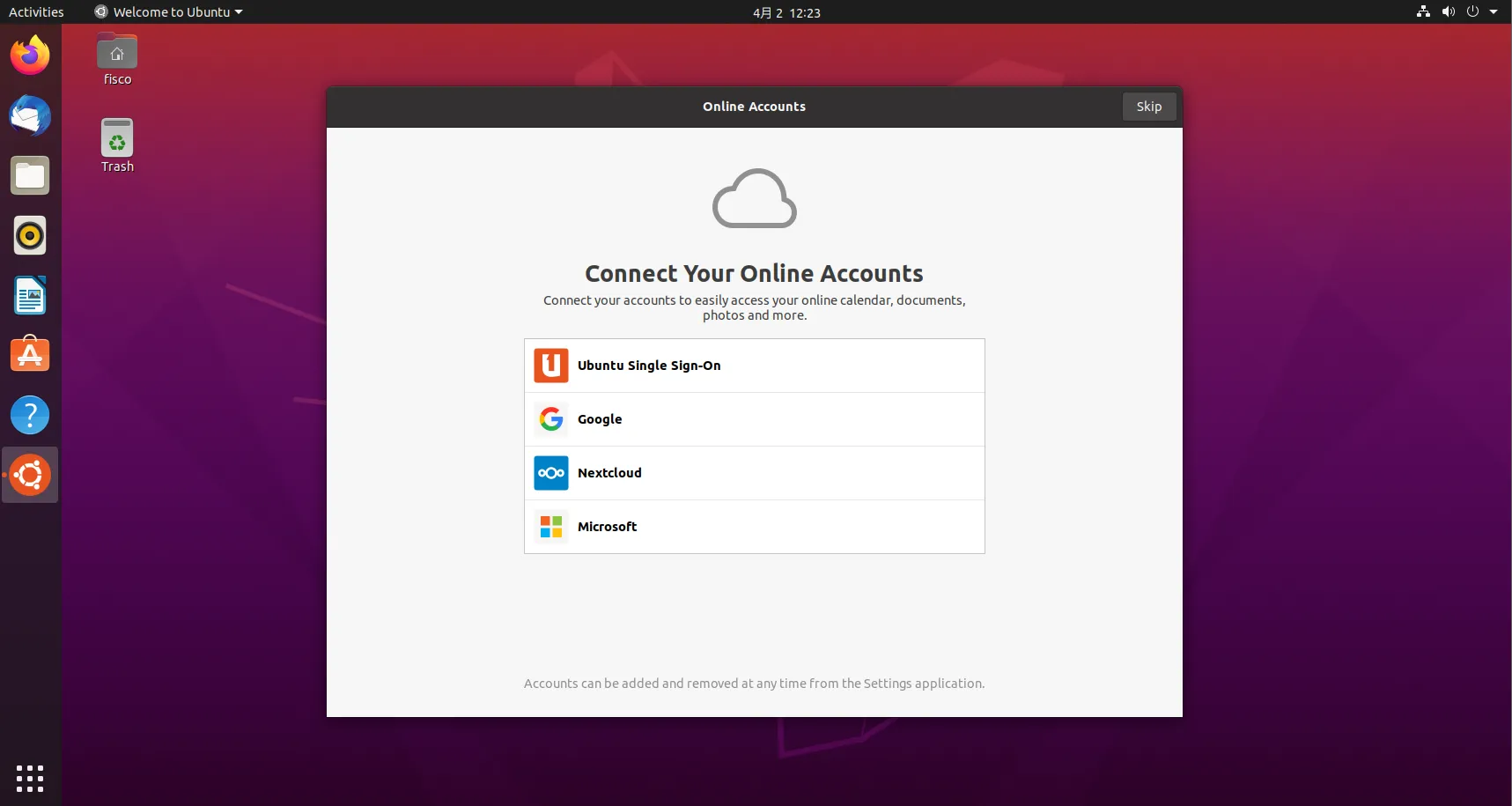Launch Rhythmbox music player
Image resolution: width=1512 pixels, height=806 pixels.
coord(30,235)
